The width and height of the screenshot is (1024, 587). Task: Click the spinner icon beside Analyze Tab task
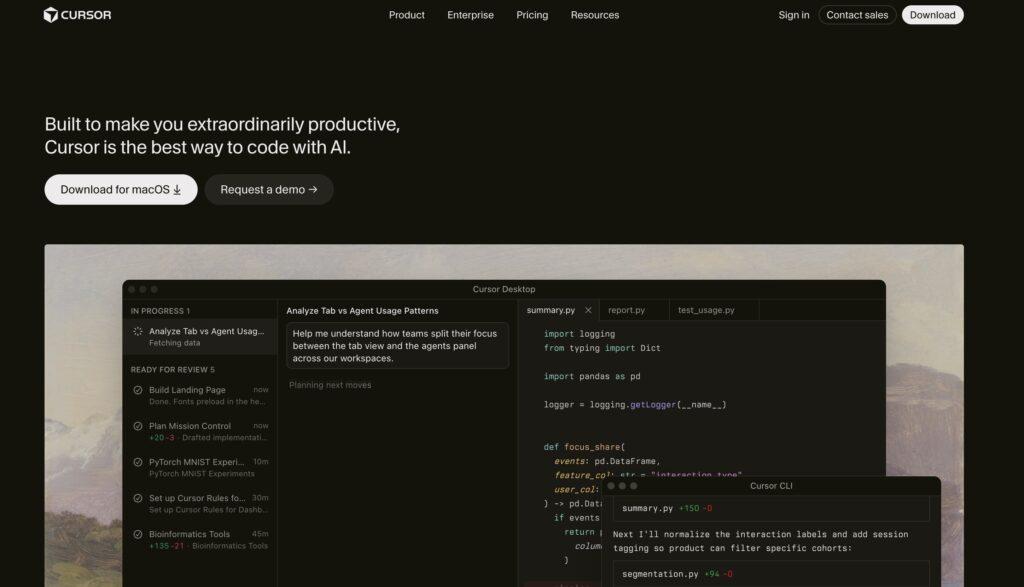(x=138, y=331)
